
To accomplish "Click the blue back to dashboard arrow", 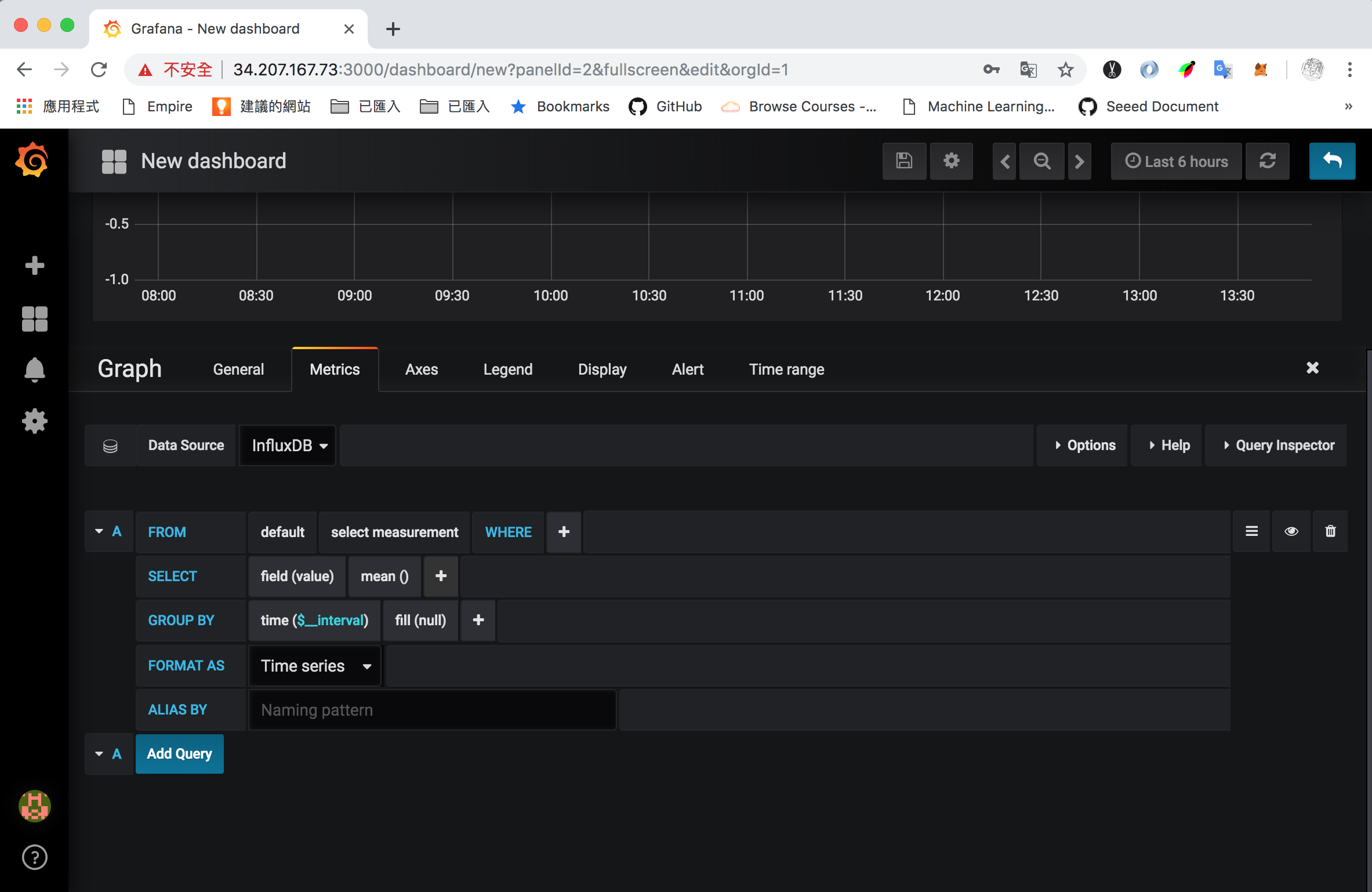I will [x=1332, y=161].
